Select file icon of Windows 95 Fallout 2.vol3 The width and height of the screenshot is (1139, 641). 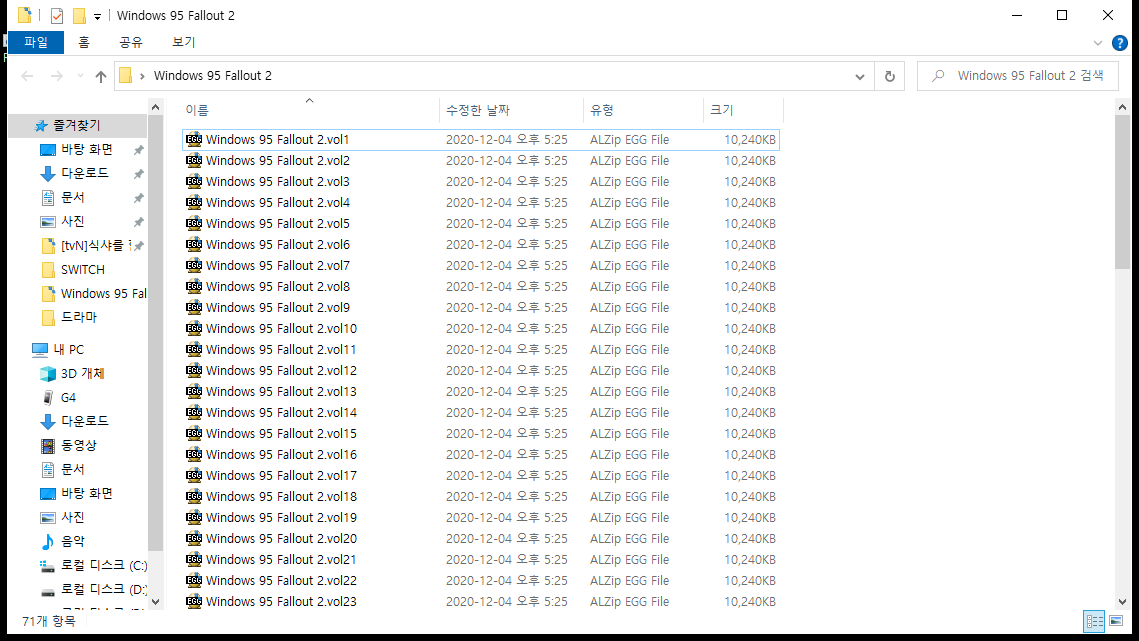[194, 182]
